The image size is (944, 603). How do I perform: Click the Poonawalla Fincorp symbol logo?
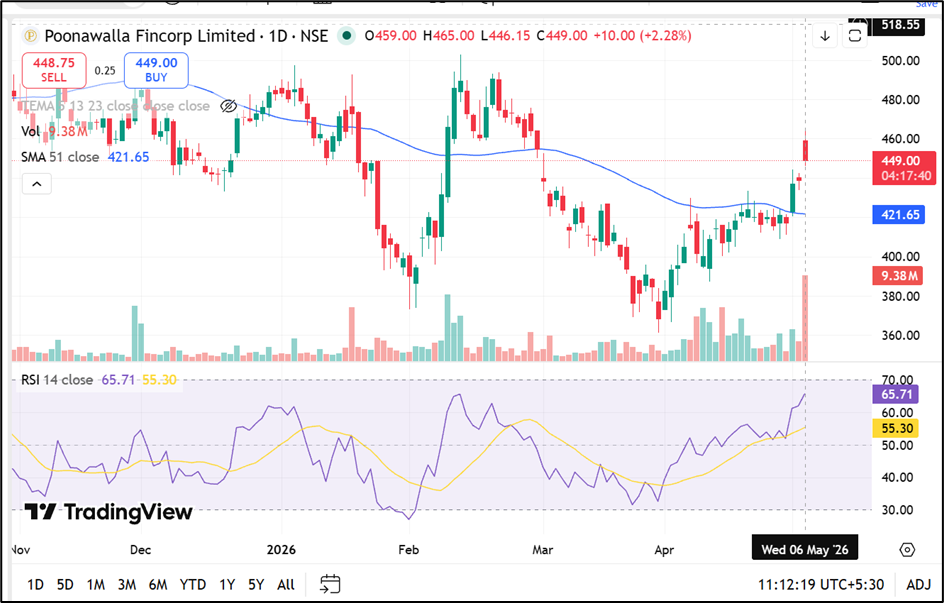pyautogui.click(x=30, y=36)
